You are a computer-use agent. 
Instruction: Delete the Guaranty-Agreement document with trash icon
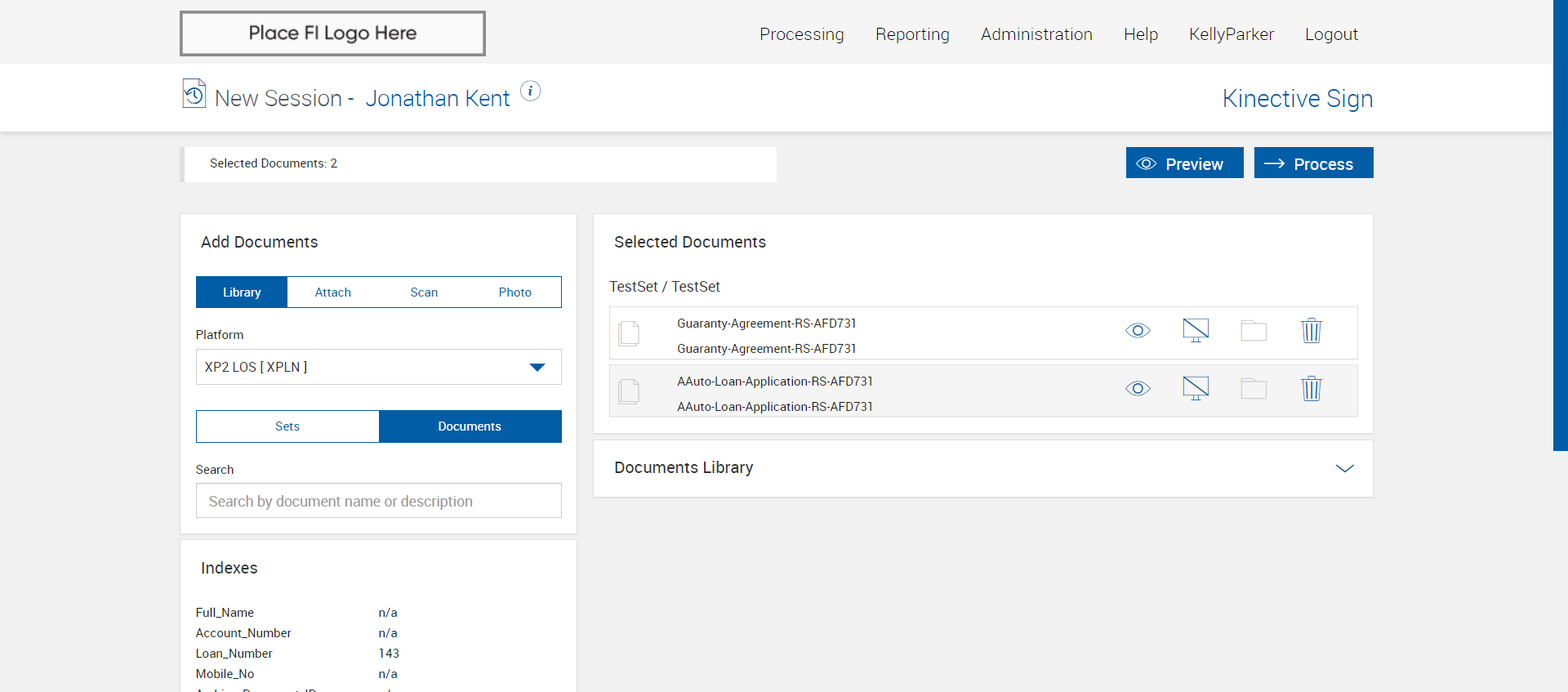1311,331
